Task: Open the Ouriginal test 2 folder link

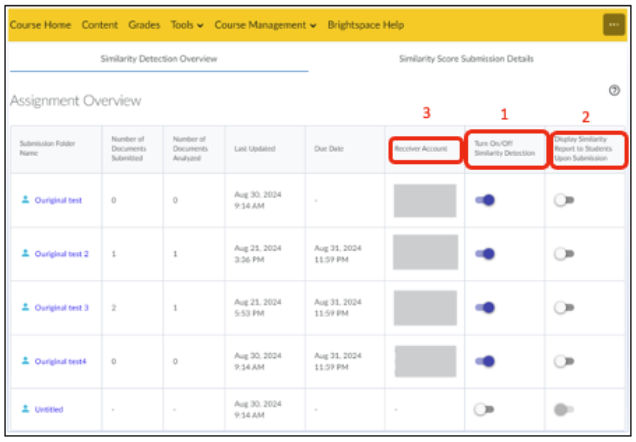Action: point(62,254)
